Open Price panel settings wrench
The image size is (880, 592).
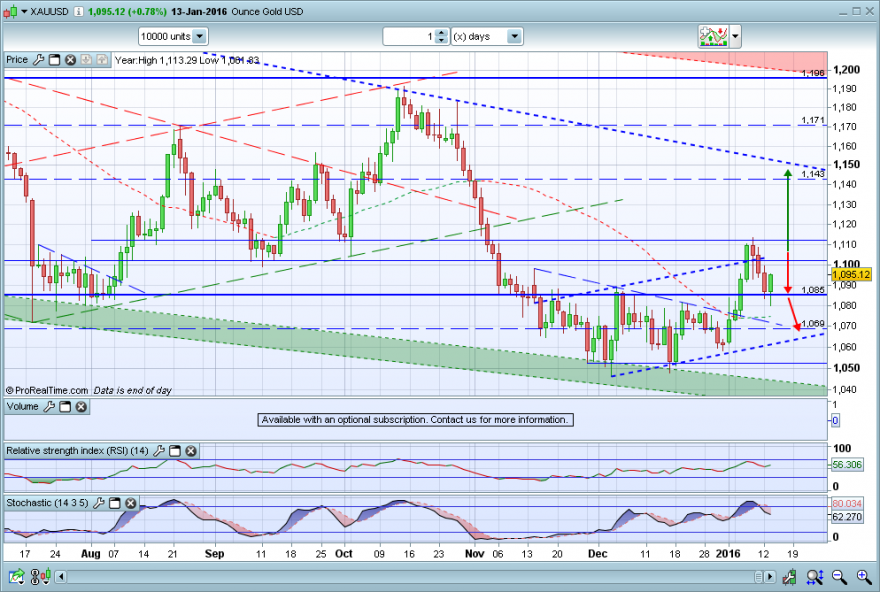39,59
